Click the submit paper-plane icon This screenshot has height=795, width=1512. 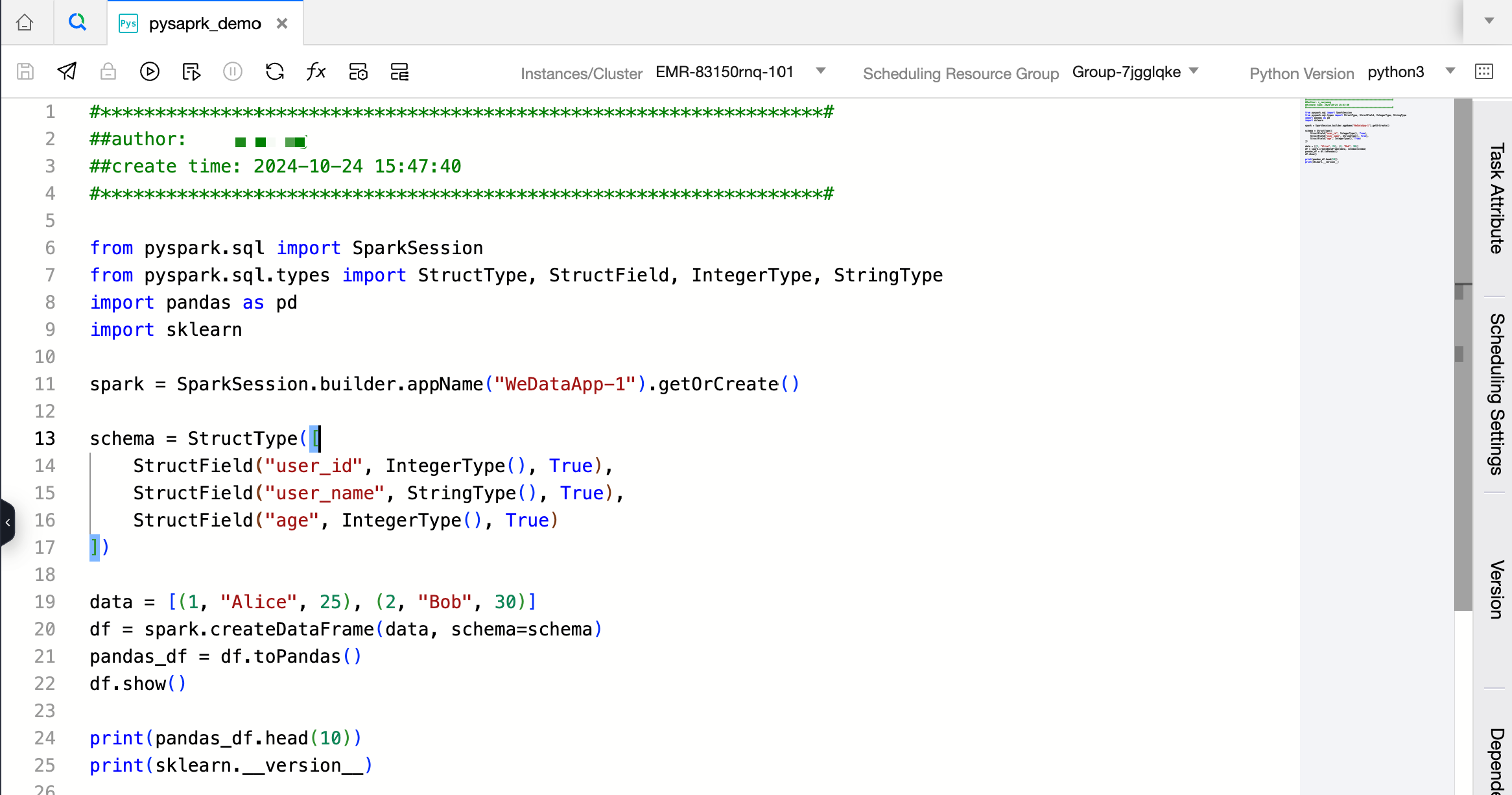67,71
